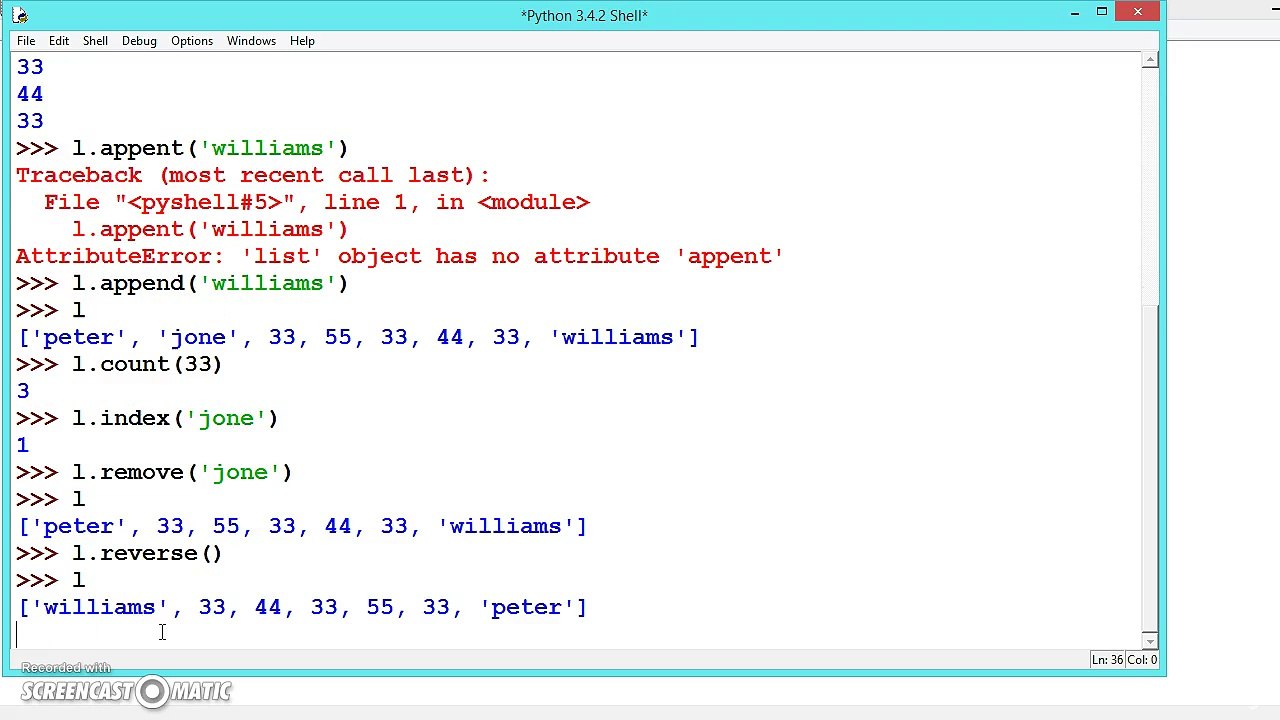Click the mistyped l.appent('williams') prompt line

point(181,148)
